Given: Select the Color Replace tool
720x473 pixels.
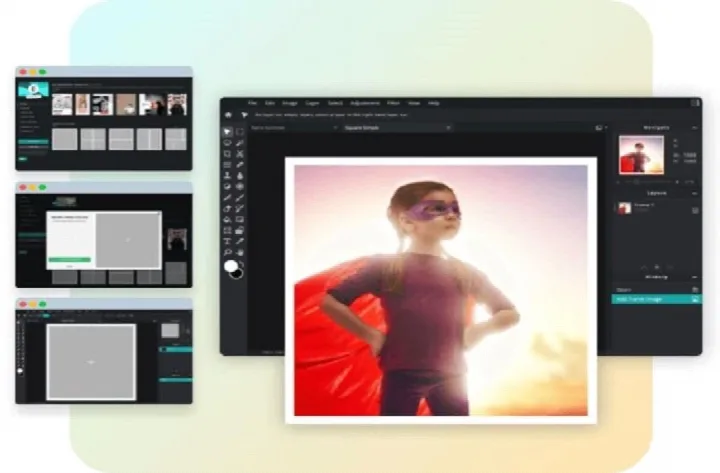Looking at the screenshot, I should [x=240, y=209].
